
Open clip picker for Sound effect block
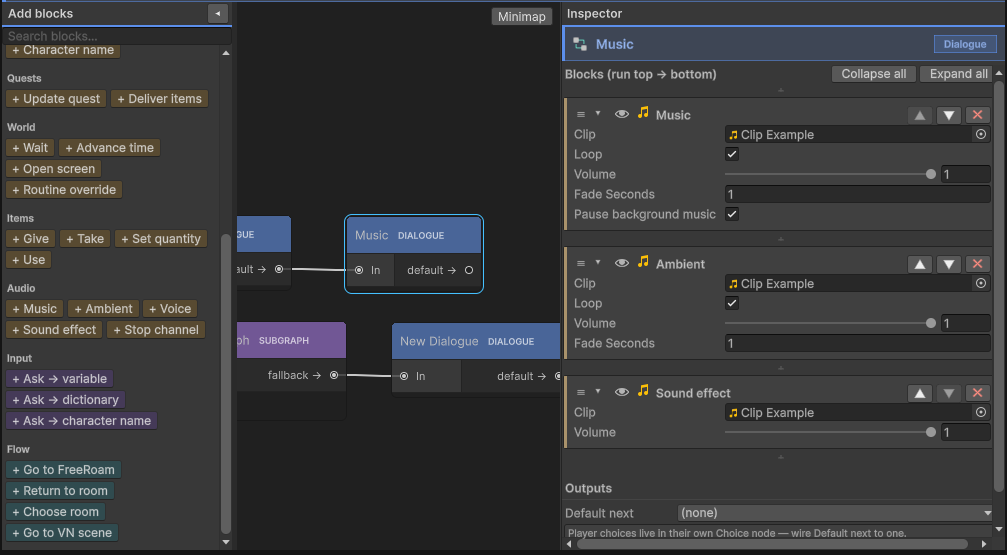(981, 413)
